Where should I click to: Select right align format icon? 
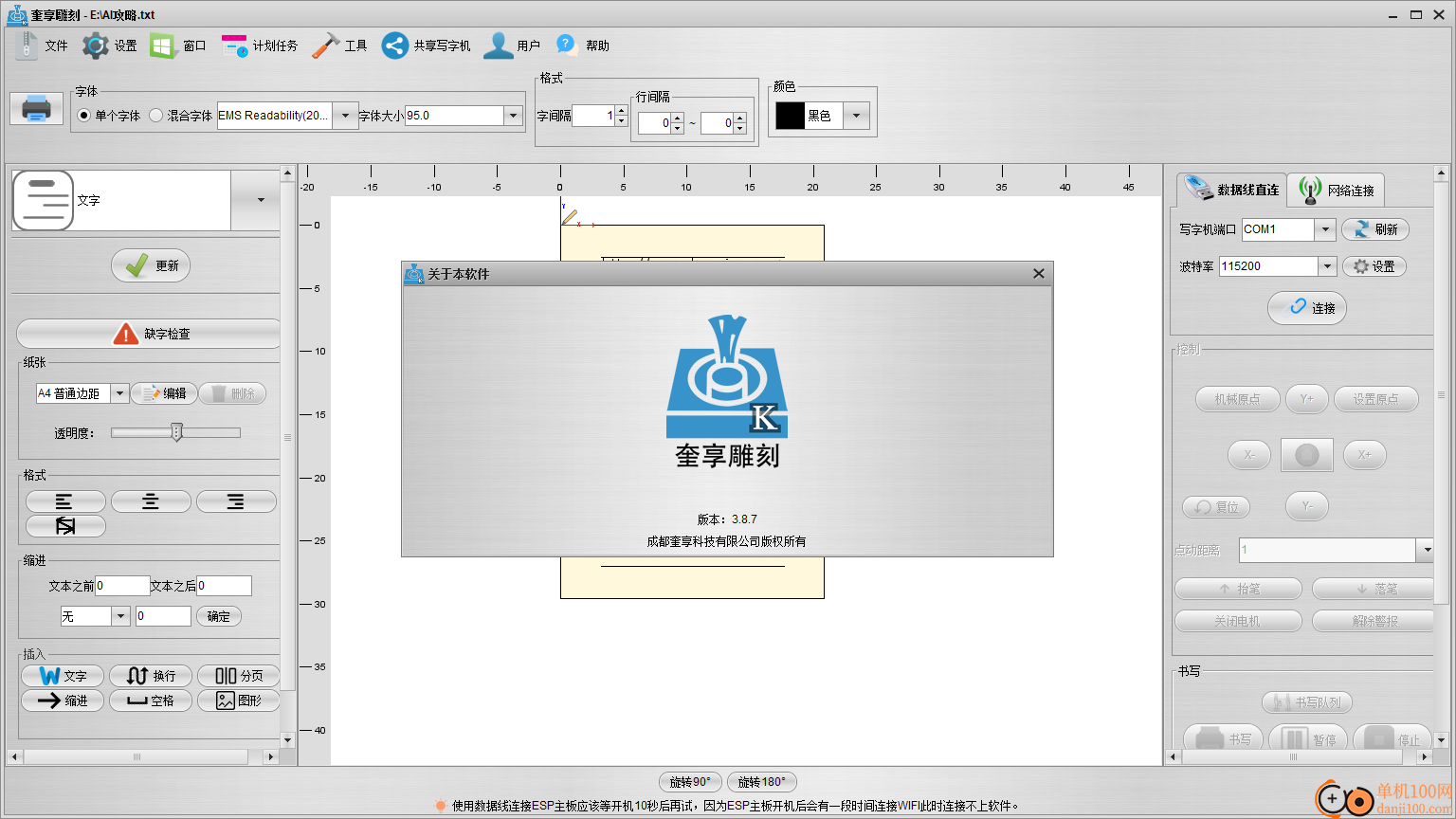tap(236, 501)
